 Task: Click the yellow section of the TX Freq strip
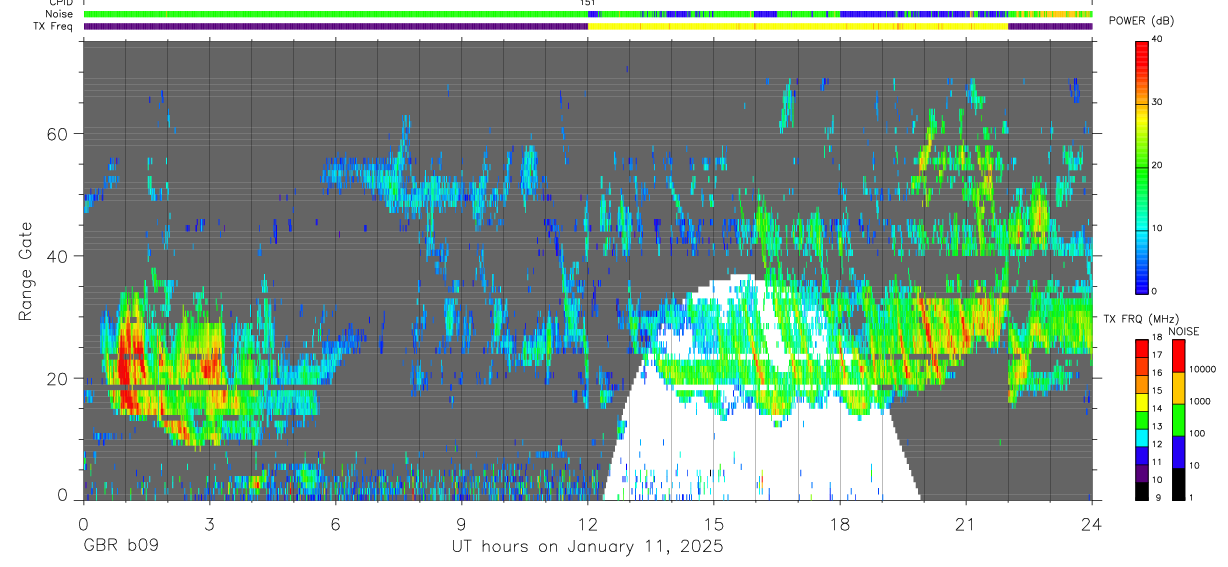(798, 27)
